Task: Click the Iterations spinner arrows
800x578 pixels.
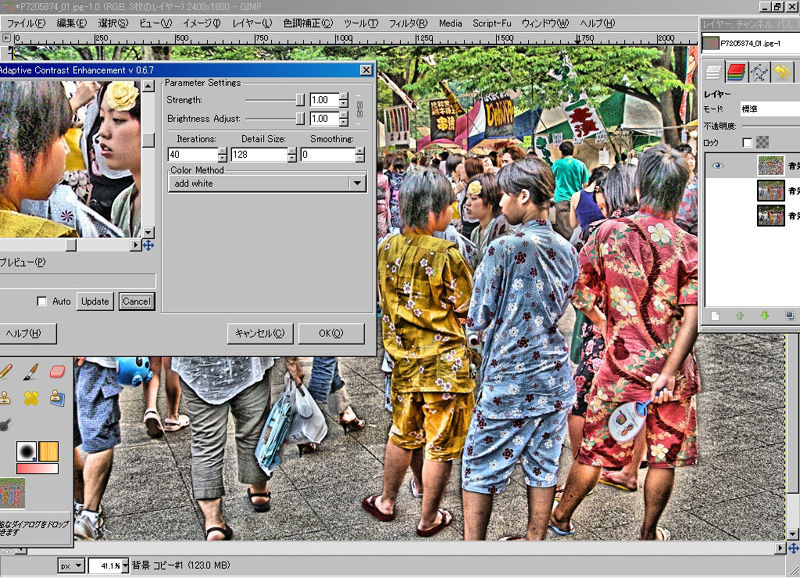Action: pyautogui.click(x=222, y=155)
